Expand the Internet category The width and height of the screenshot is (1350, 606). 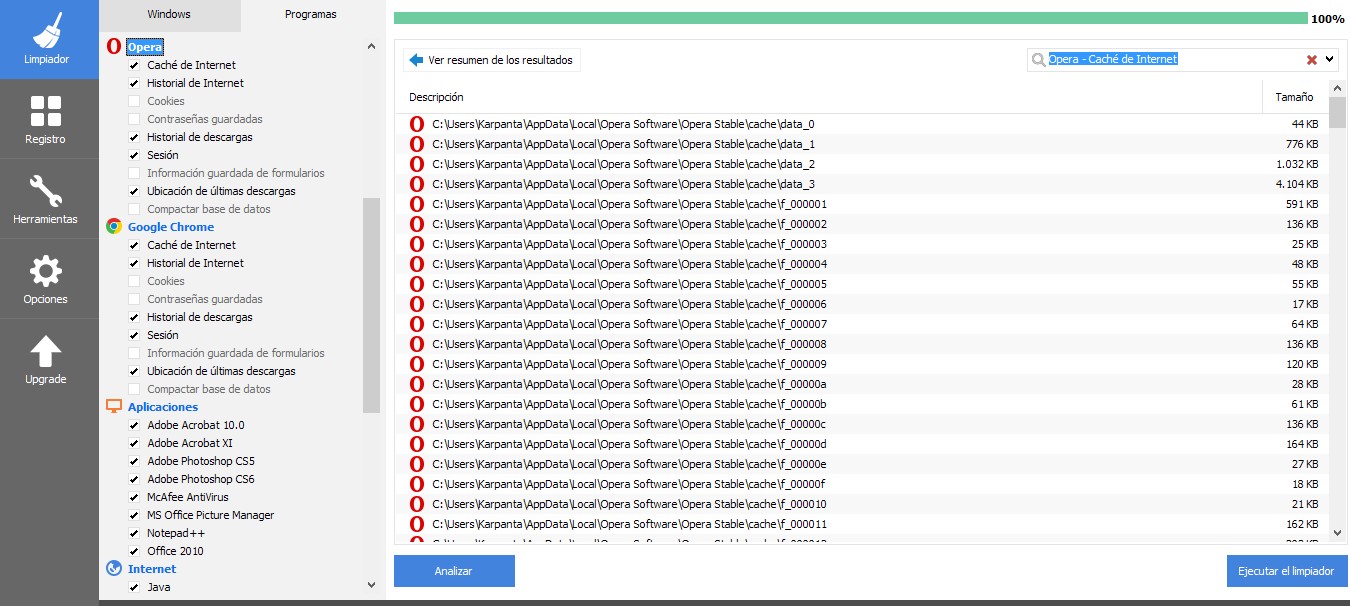coord(371,585)
